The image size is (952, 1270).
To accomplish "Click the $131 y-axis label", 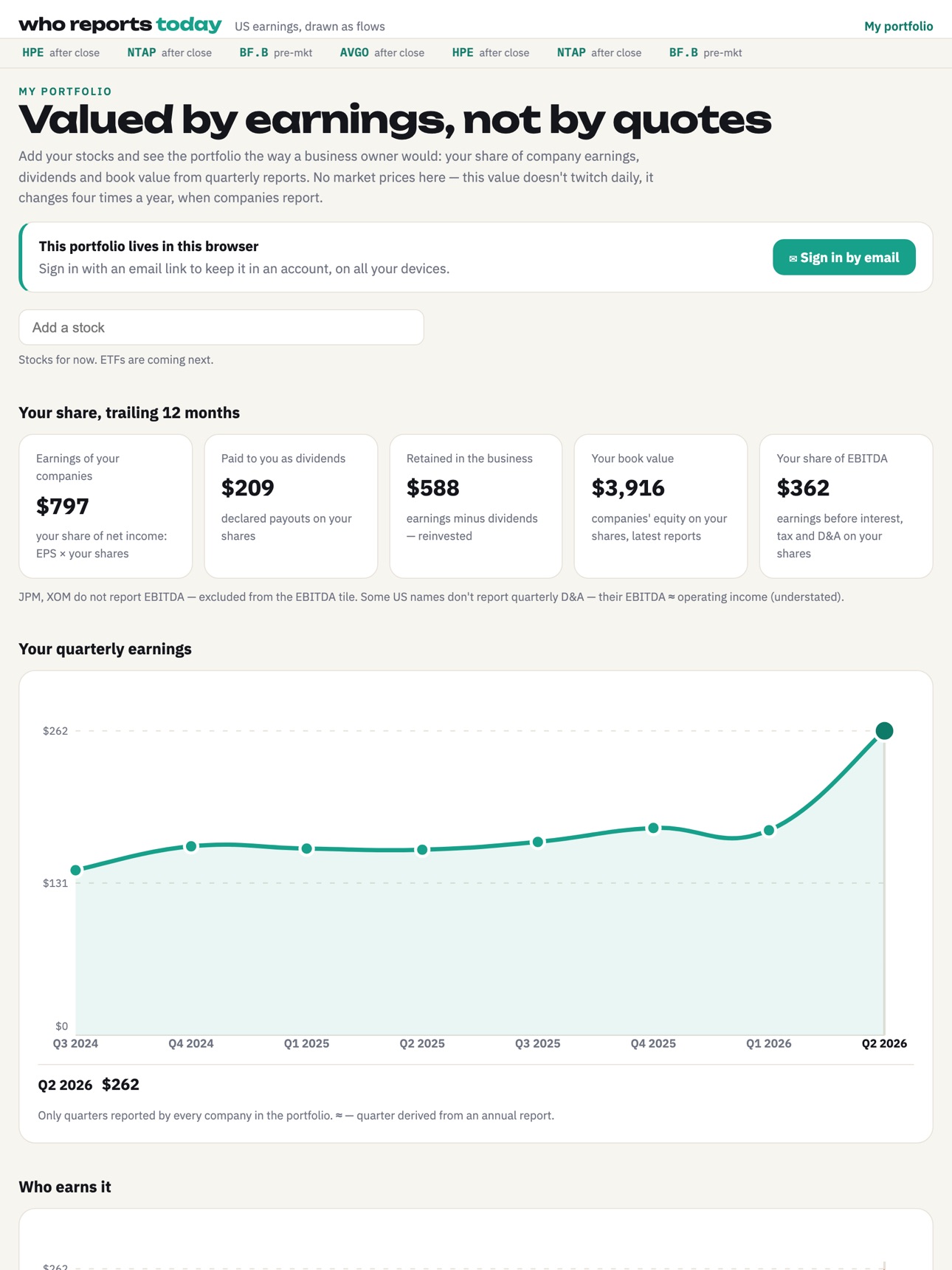I will [x=55, y=883].
